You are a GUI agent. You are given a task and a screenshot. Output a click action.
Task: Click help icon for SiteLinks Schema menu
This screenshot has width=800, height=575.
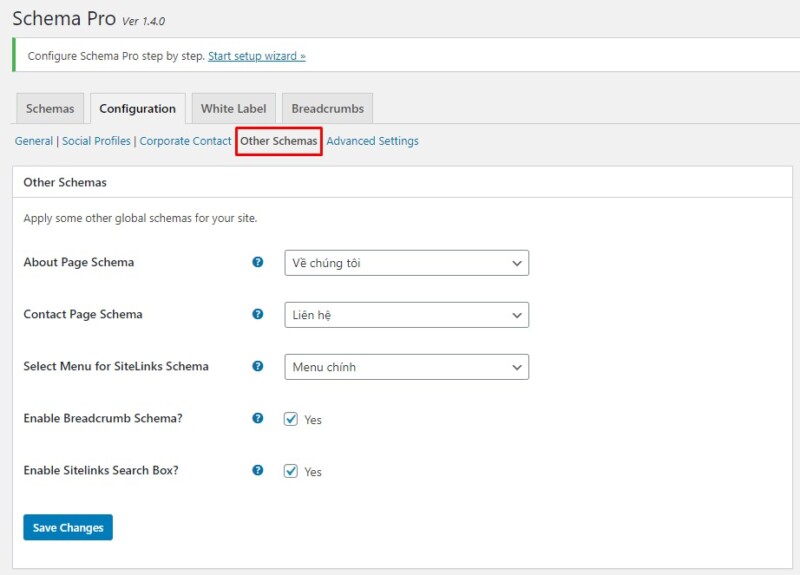tap(258, 366)
